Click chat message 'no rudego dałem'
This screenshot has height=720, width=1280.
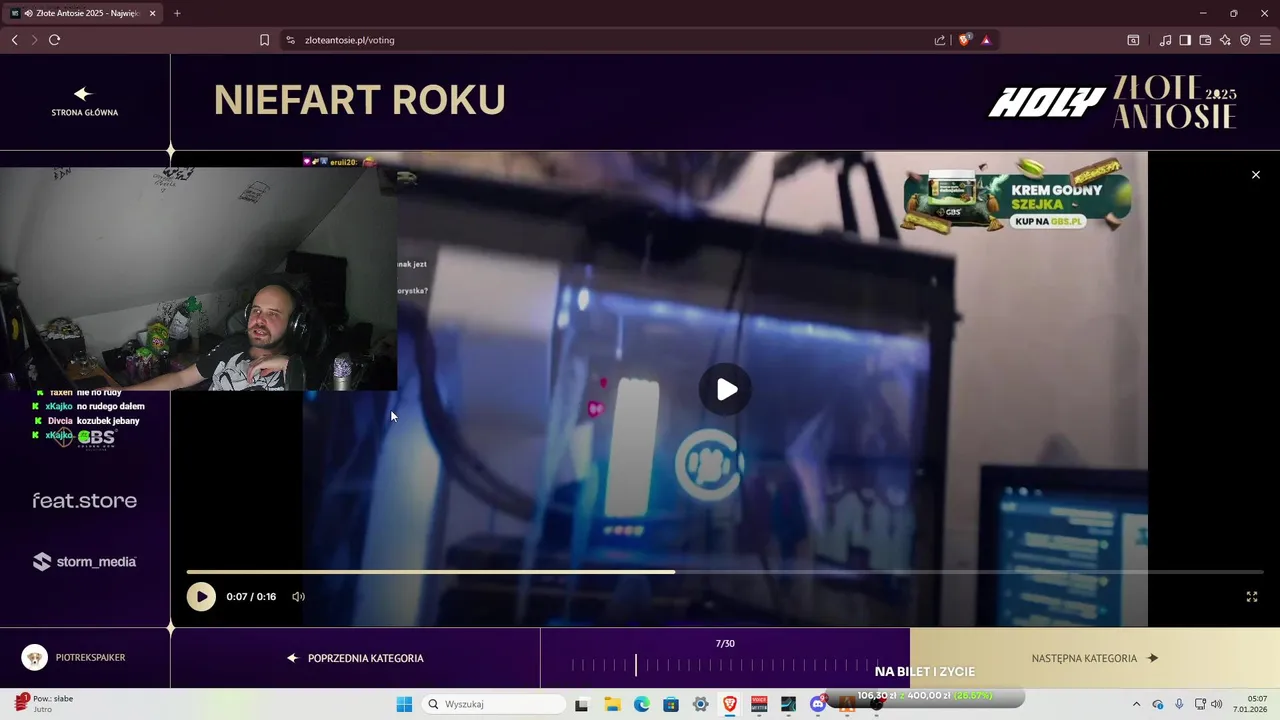click(x=110, y=406)
